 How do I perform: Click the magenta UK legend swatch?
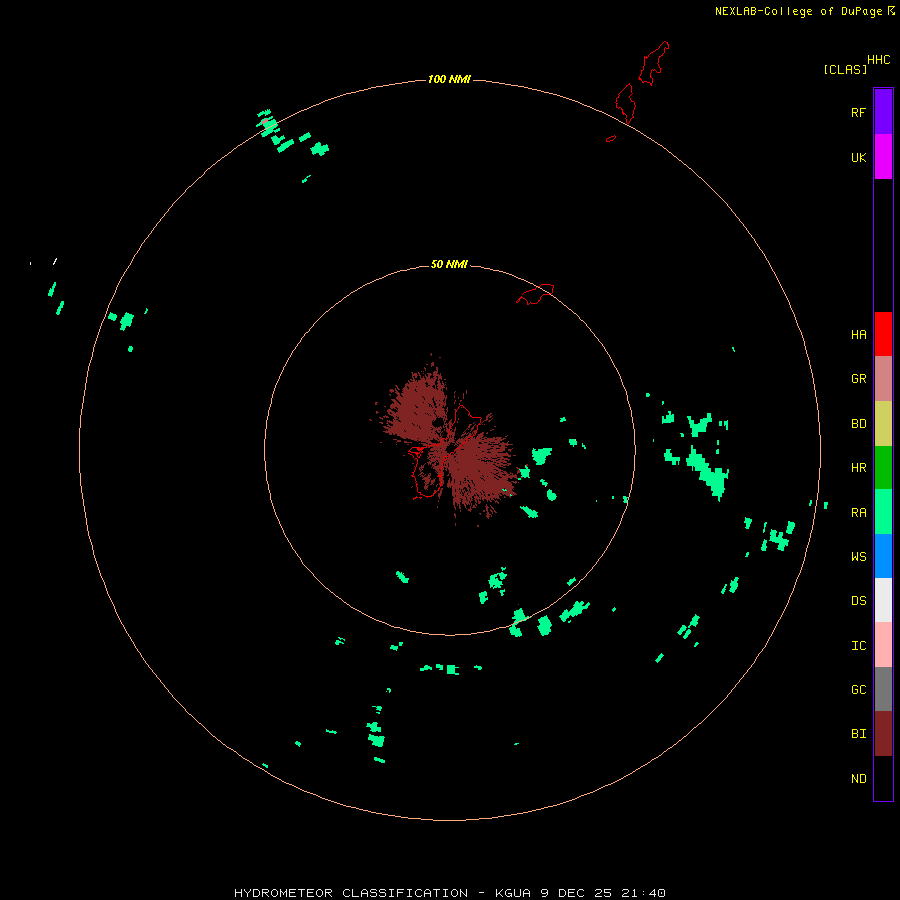click(x=883, y=157)
